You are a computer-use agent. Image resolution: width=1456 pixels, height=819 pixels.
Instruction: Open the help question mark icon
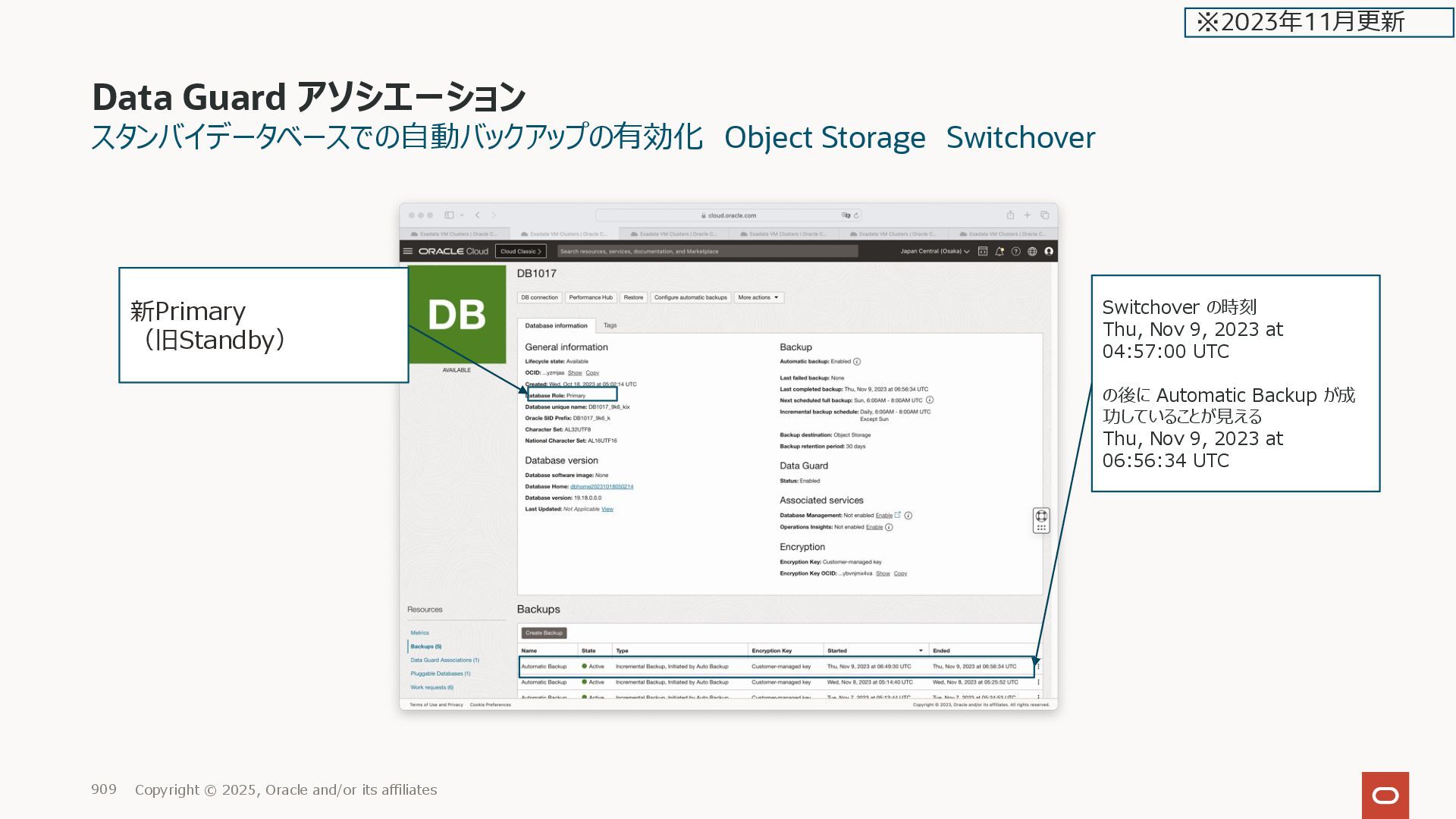(1016, 251)
